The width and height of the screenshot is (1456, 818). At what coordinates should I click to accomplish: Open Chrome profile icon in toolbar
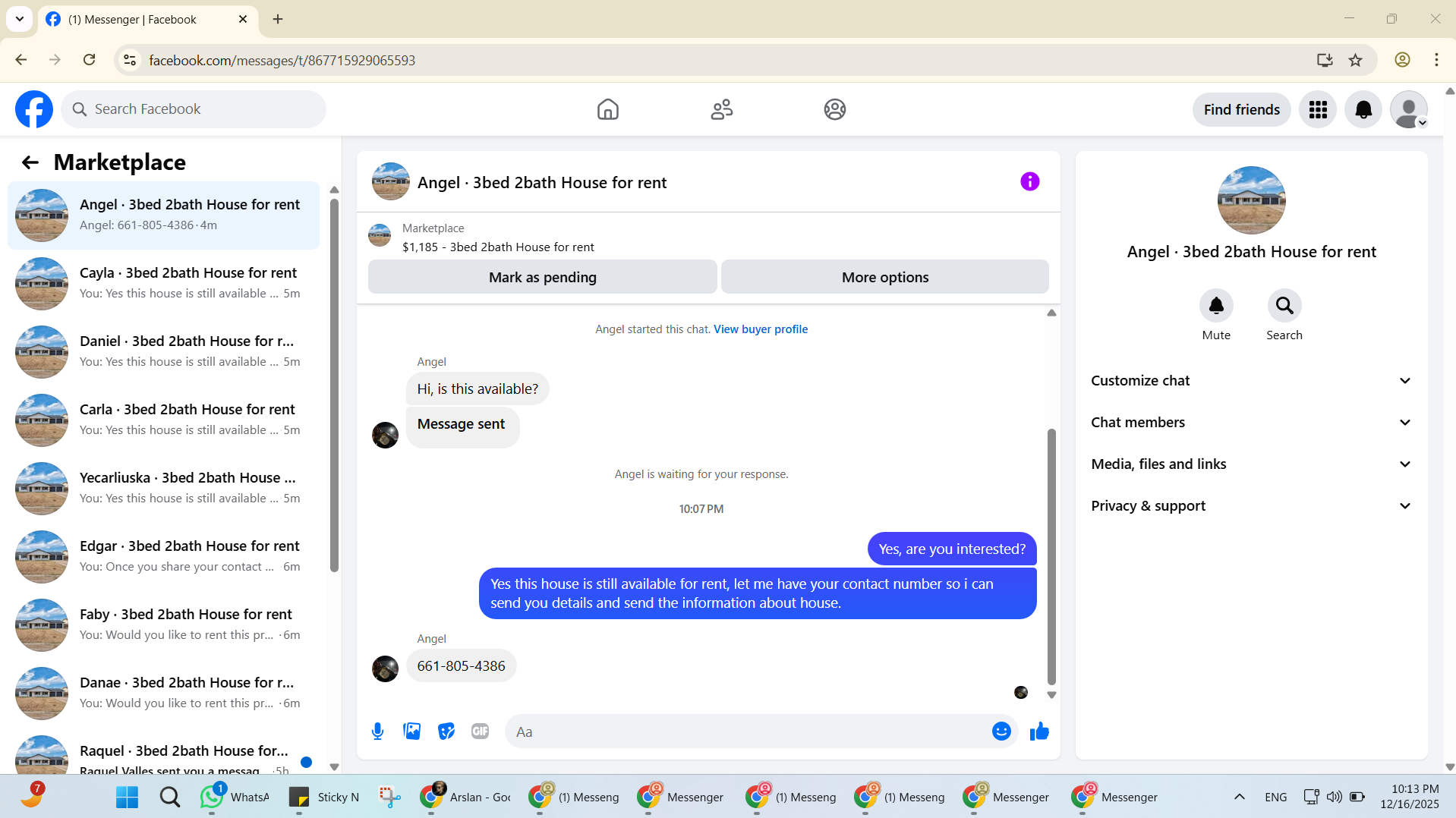point(1402,60)
